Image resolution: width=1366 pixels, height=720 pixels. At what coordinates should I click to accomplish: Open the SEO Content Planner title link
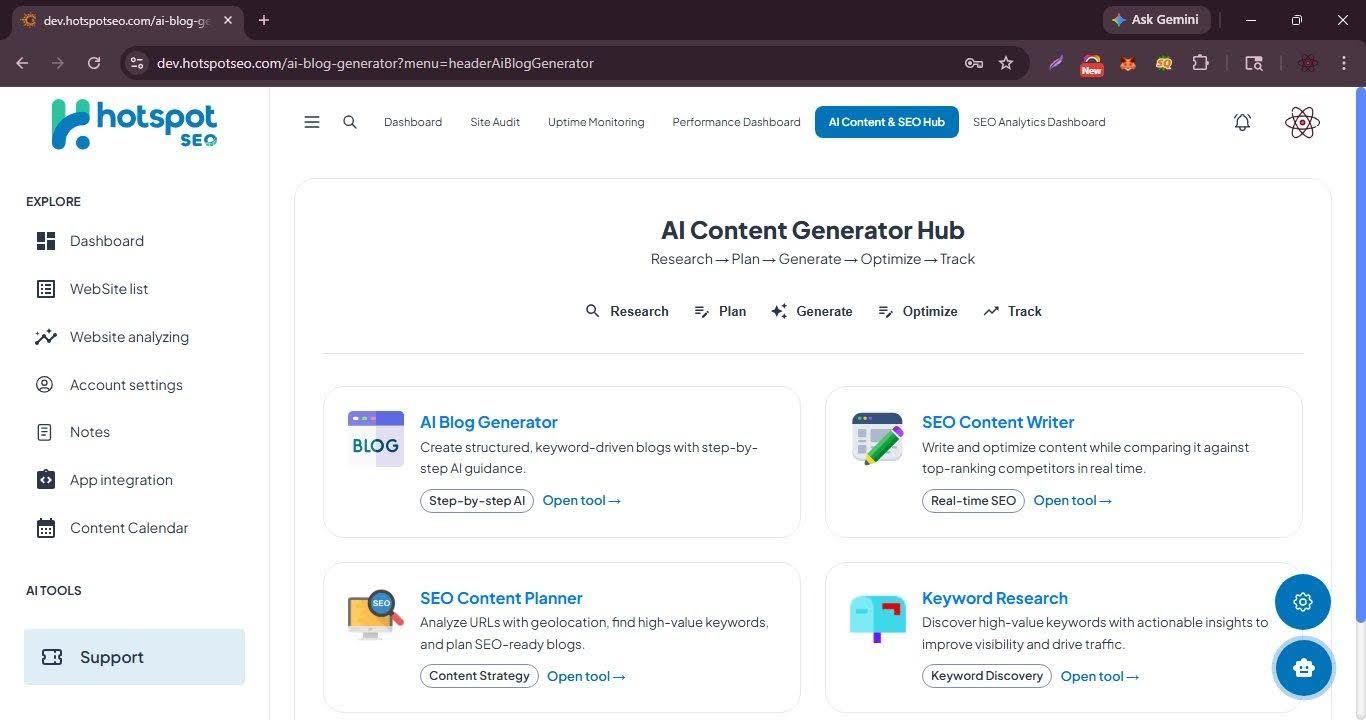pos(501,598)
